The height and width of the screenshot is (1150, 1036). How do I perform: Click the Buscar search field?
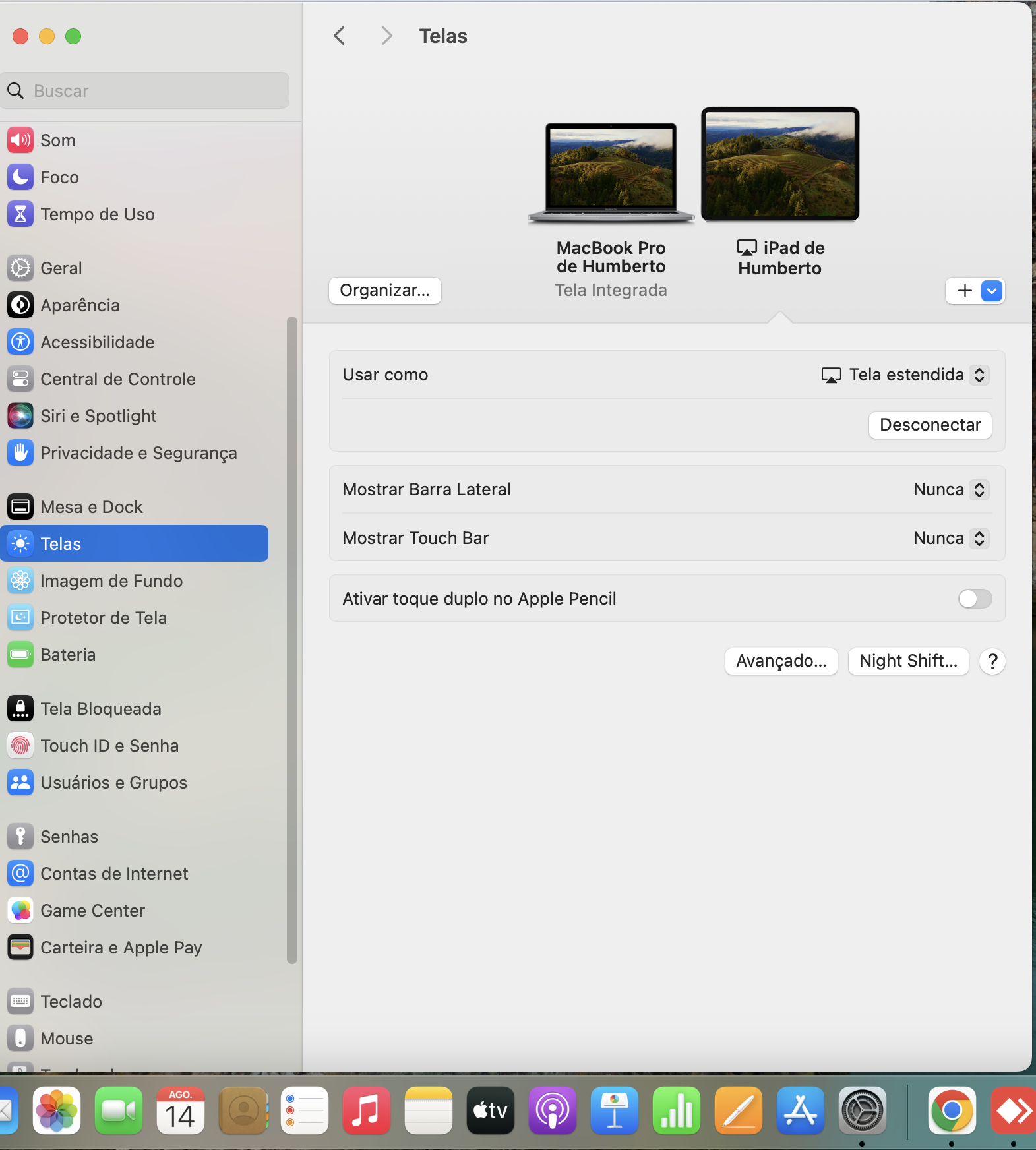[x=145, y=91]
